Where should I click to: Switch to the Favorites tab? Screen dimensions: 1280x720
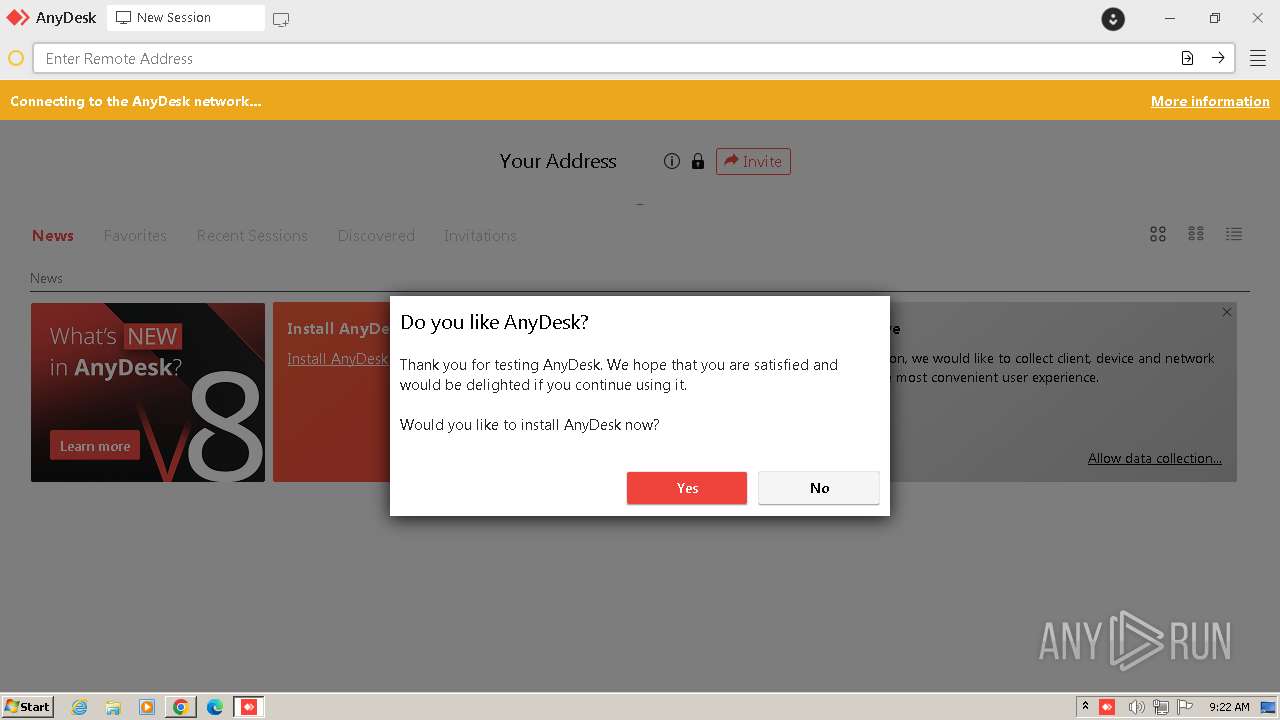point(135,236)
